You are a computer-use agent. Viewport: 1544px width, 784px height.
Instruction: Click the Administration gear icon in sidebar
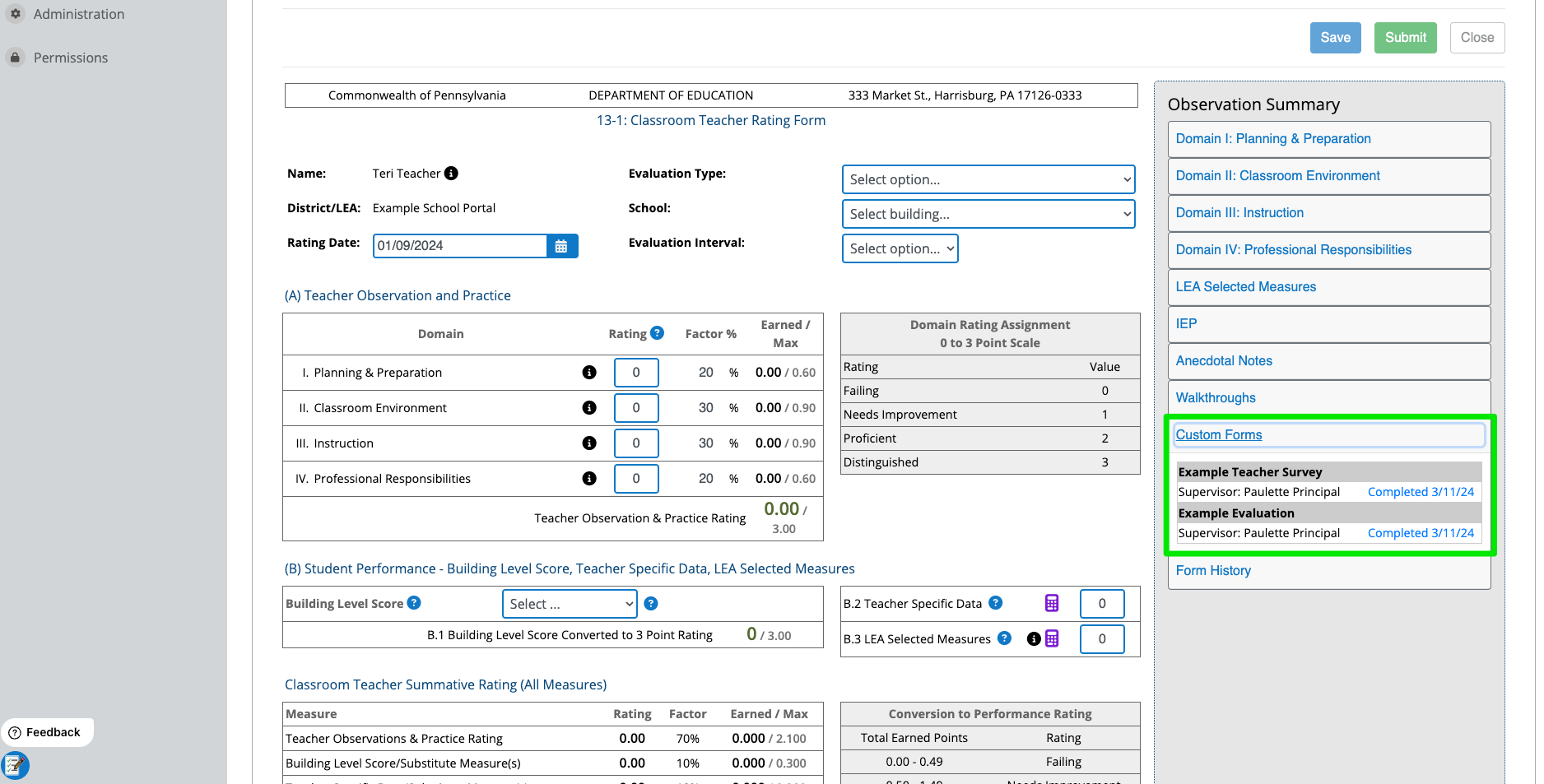click(x=15, y=14)
